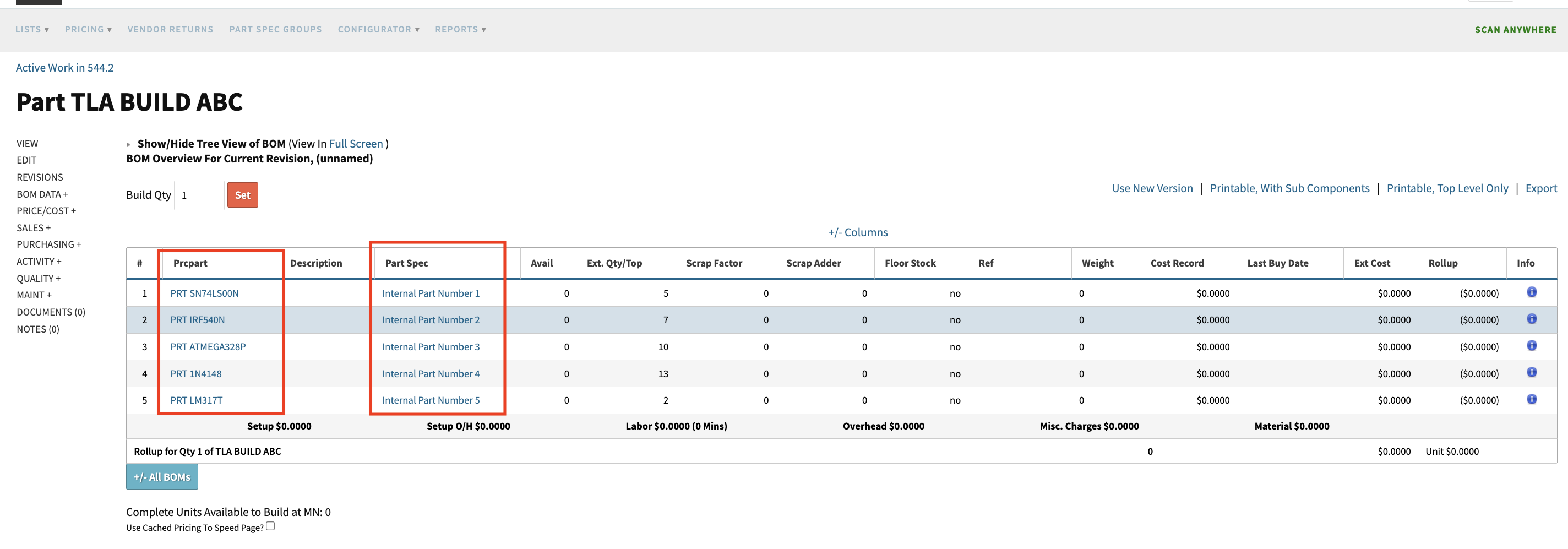1568x549 pixels.
Task: Open info icon for PRT LM317T row
Action: [1532, 399]
